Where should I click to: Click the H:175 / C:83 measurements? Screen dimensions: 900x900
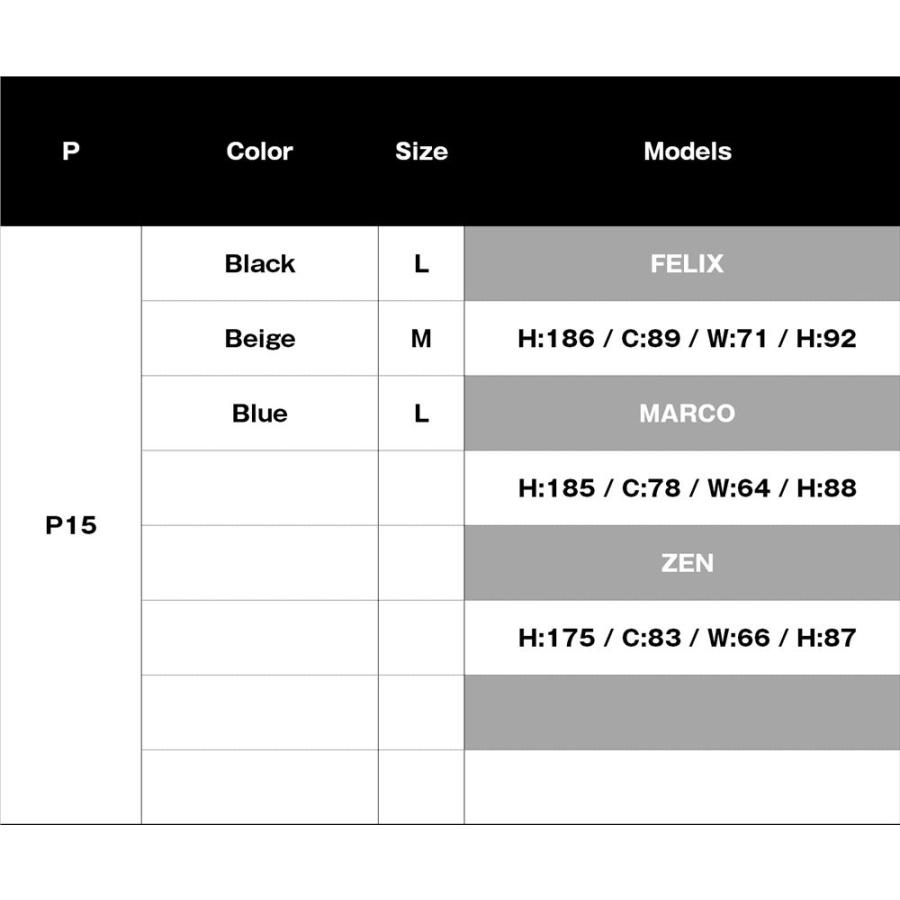point(687,638)
